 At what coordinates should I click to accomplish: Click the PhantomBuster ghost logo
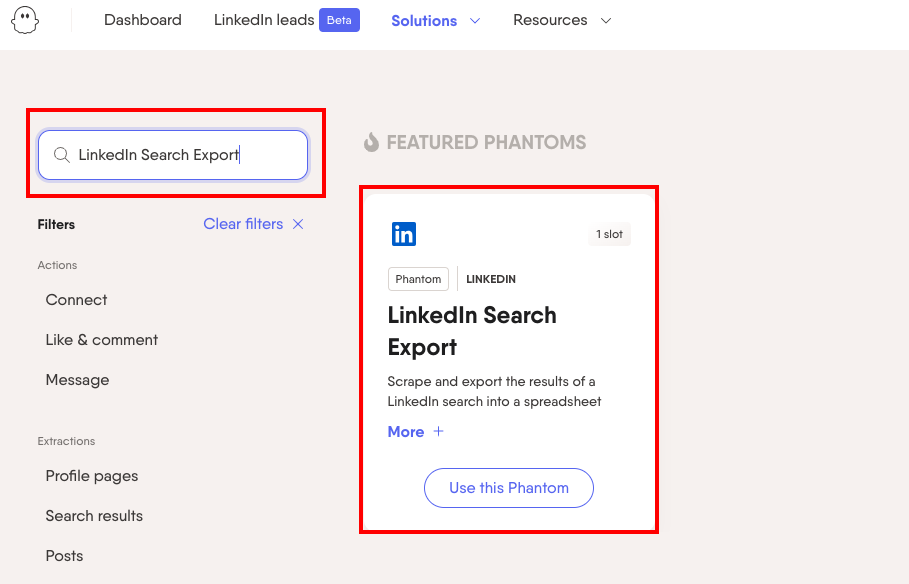click(25, 21)
